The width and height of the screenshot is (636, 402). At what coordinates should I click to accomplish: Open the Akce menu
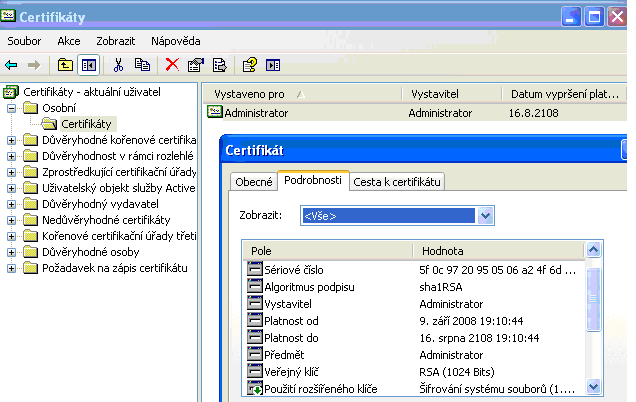pos(69,41)
